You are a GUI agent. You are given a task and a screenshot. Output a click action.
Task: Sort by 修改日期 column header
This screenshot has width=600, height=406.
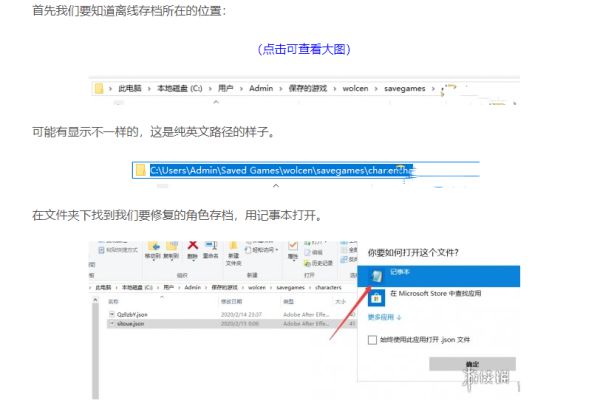pos(232,302)
